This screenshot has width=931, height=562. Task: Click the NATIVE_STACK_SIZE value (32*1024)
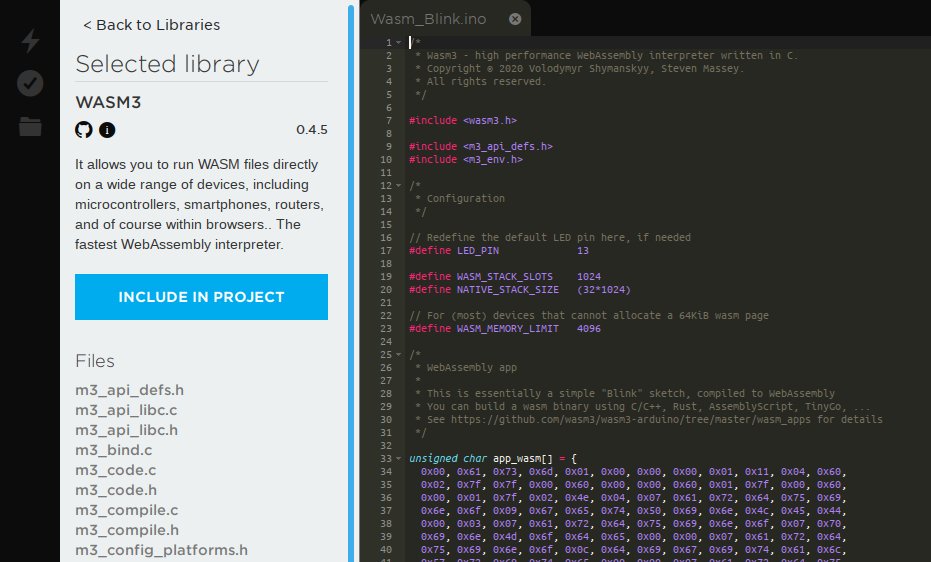tap(604, 290)
